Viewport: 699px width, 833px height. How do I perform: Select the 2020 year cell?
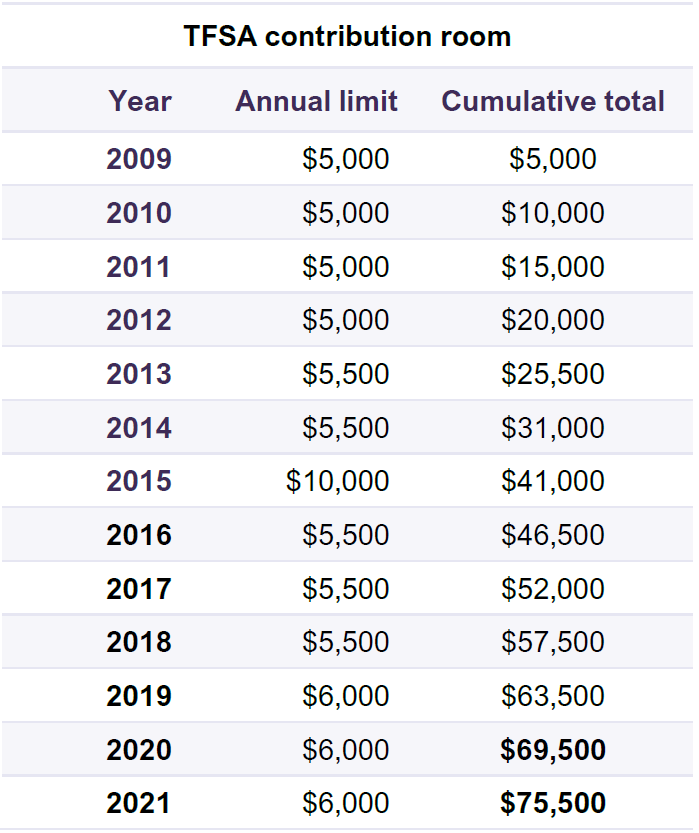pos(139,749)
